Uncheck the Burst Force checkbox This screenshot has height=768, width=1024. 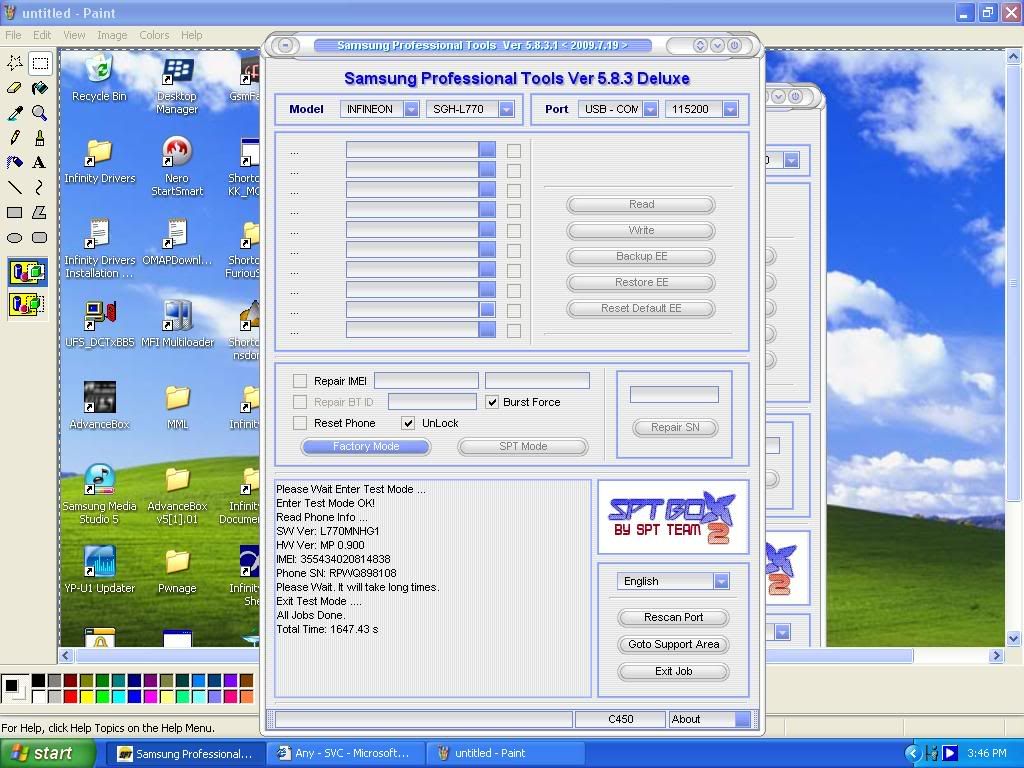(492, 402)
